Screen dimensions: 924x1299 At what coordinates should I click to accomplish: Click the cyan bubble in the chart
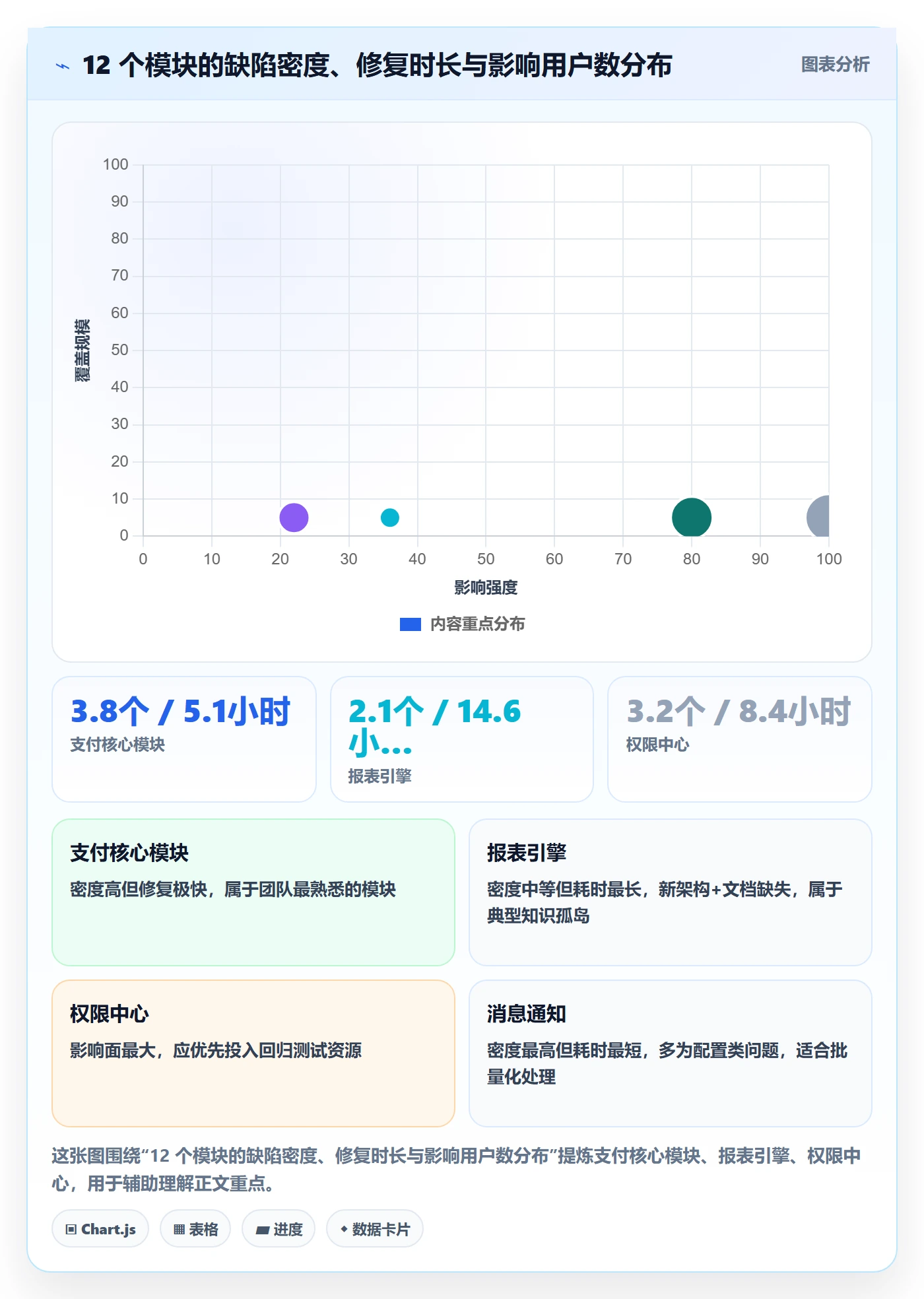click(390, 517)
